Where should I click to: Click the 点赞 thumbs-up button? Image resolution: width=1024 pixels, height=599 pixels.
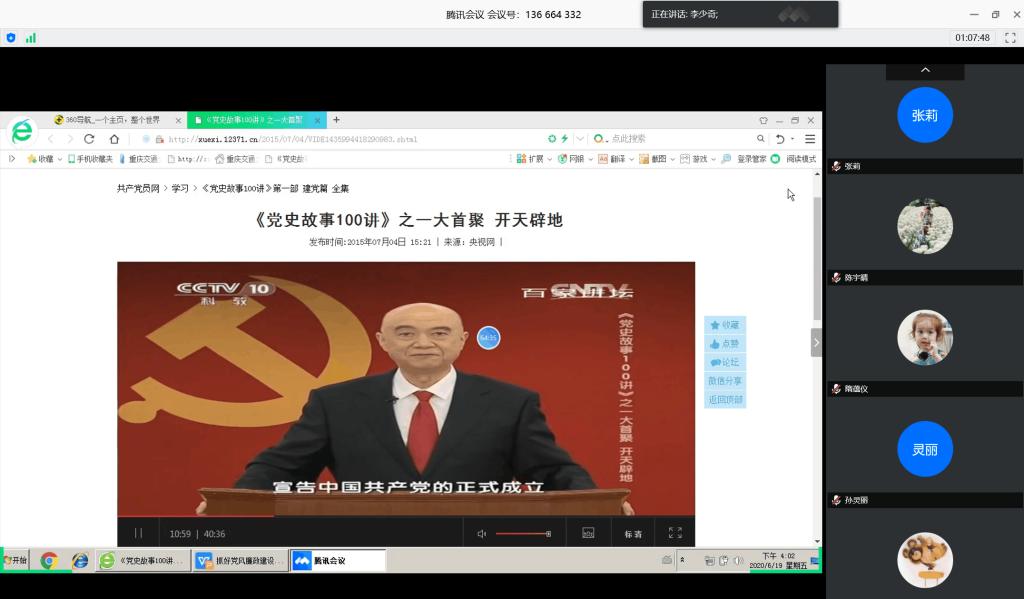[x=725, y=344]
